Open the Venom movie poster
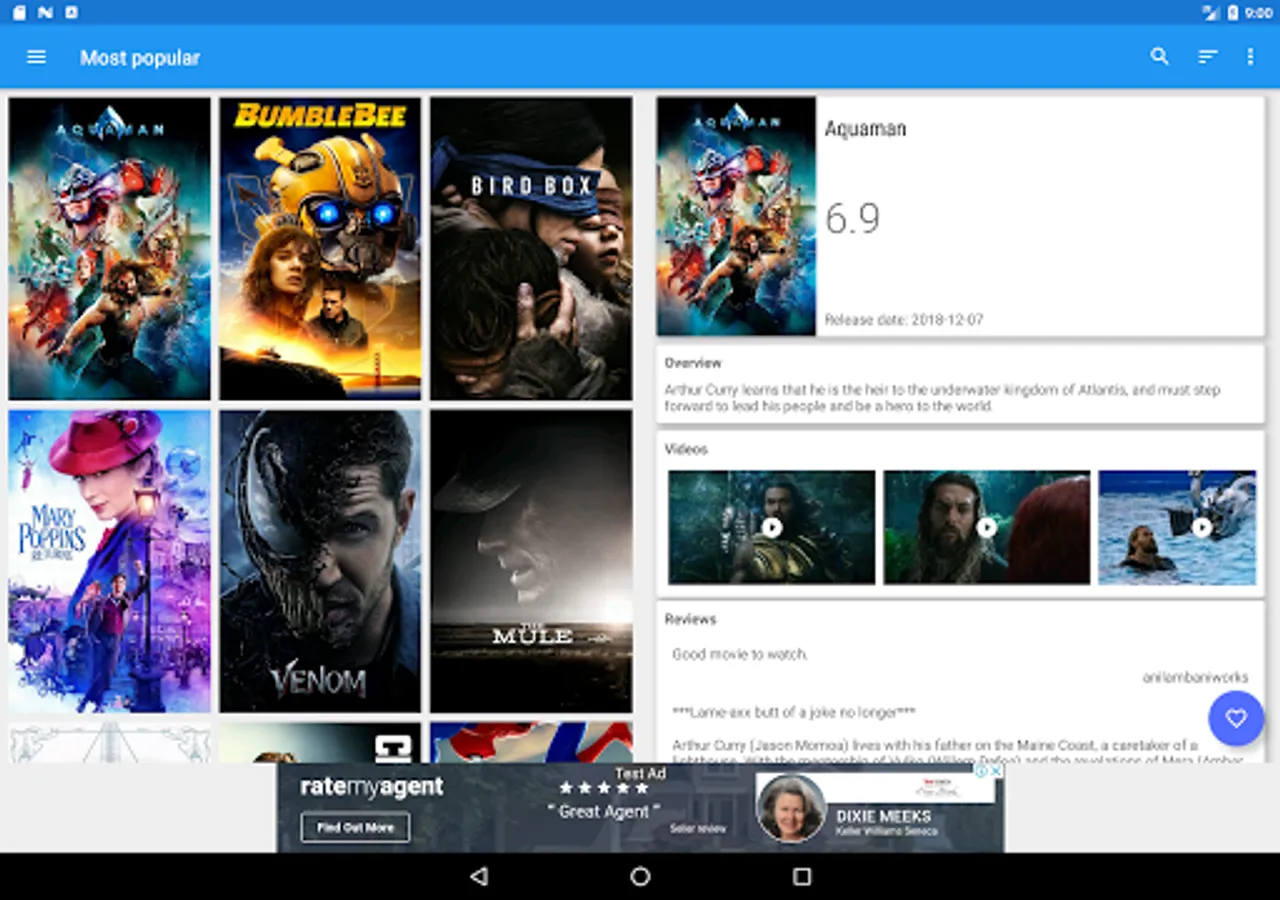The width and height of the screenshot is (1280, 900). [320, 561]
